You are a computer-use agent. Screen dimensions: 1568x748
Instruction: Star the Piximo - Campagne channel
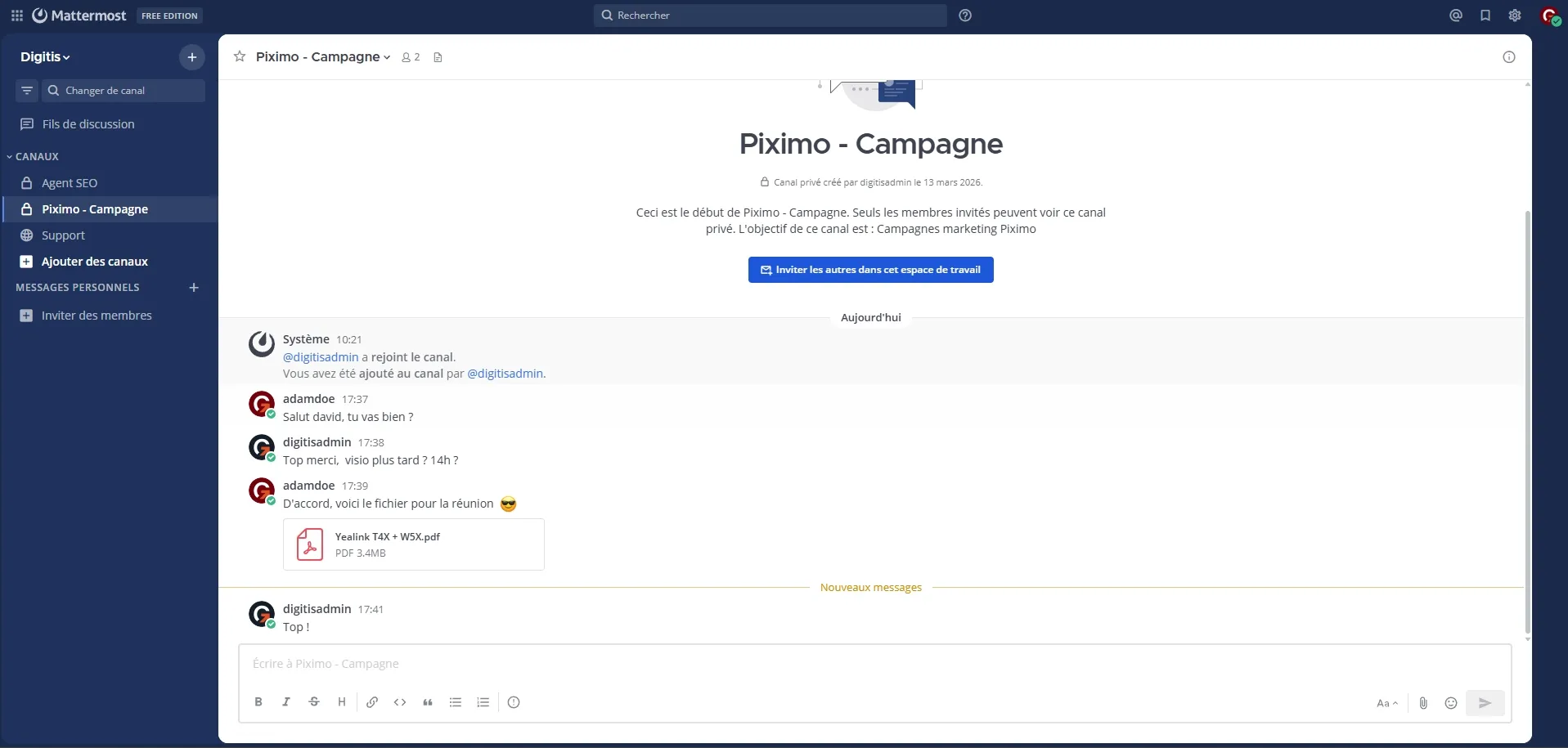pyautogui.click(x=239, y=56)
